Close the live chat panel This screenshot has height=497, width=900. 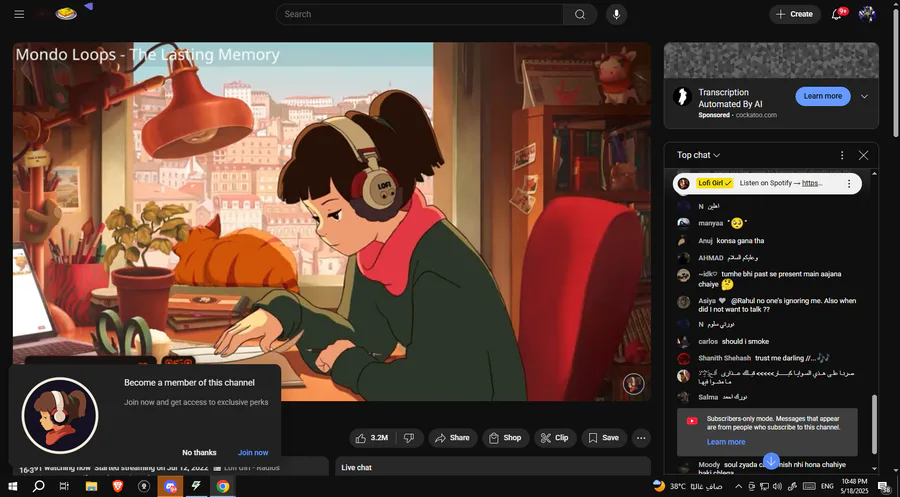click(863, 155)
